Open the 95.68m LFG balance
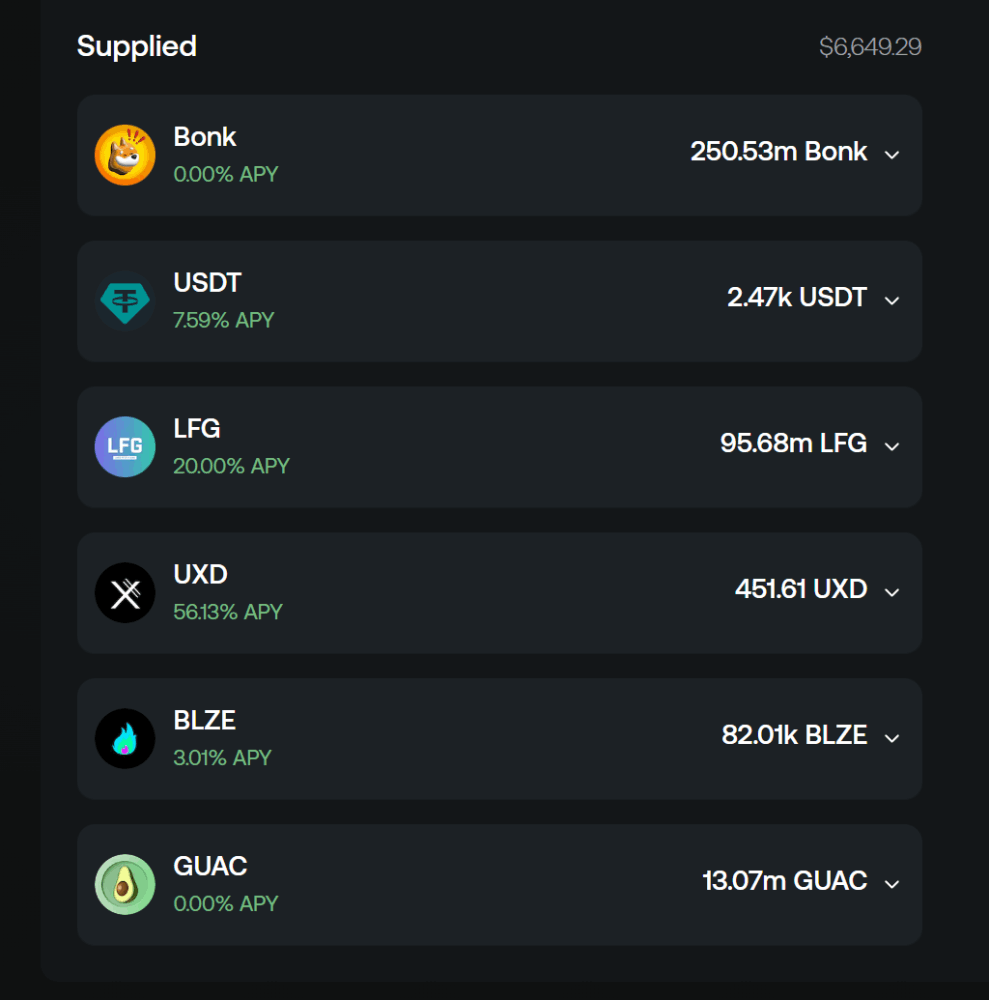989x1000 pixels. pos(793,443)
